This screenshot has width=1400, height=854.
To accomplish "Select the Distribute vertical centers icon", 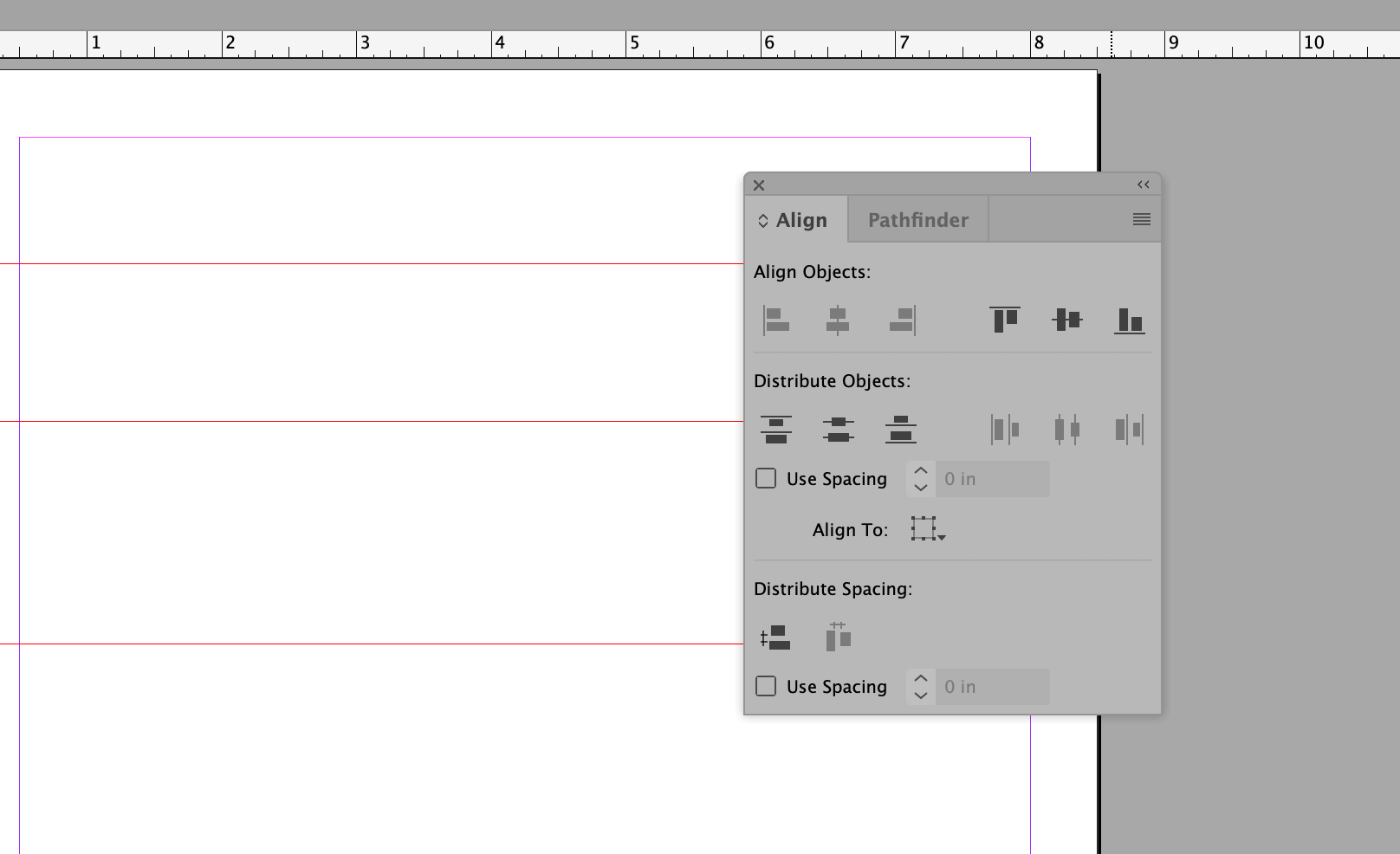I will click(838, 429).
